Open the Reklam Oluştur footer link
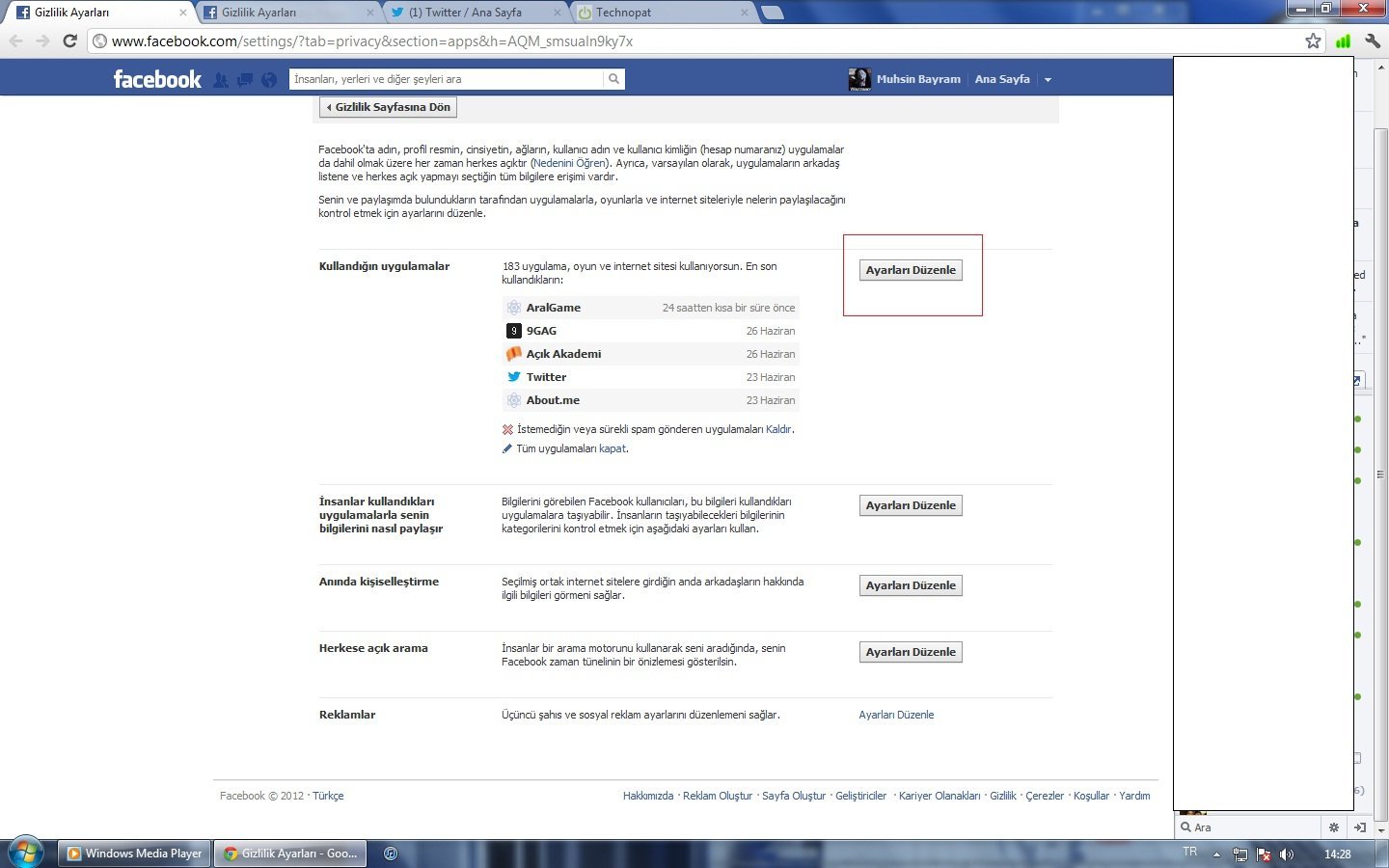This screenshot has width=1389, height=868. pos(718,796)
